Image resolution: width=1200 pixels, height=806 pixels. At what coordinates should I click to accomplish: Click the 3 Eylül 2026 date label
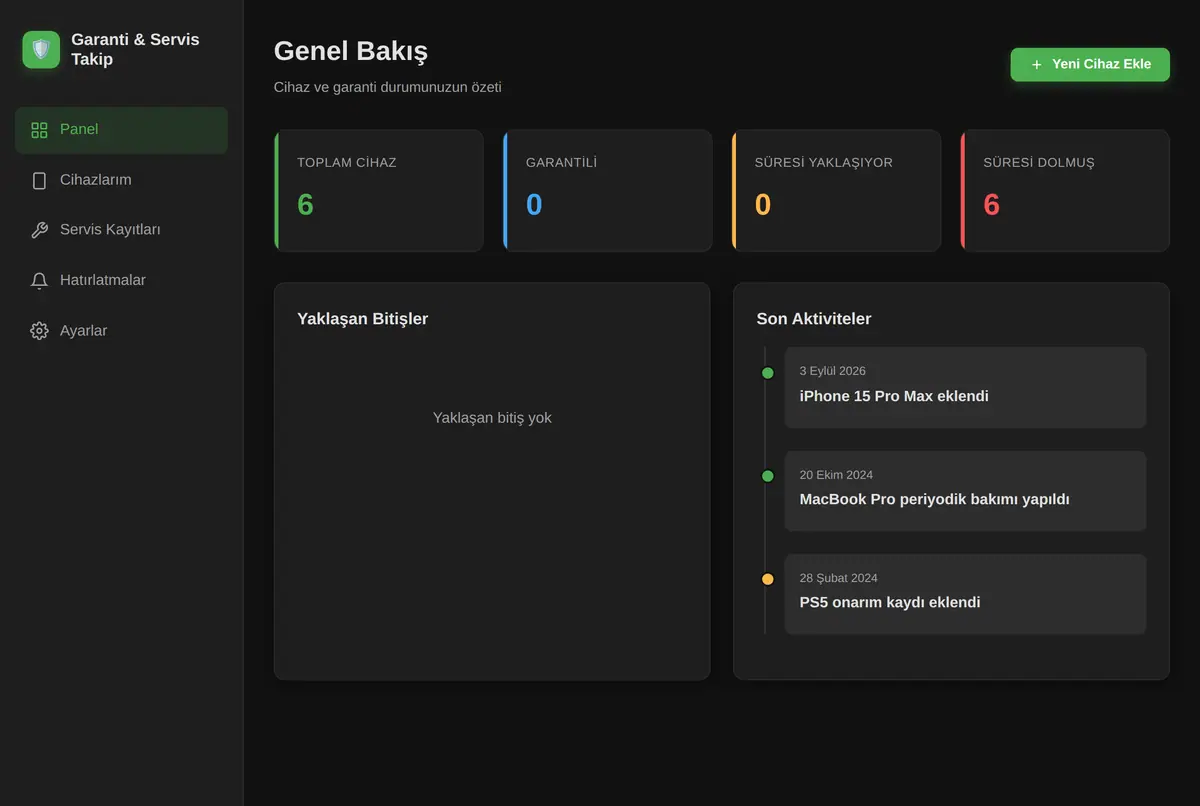833,371
